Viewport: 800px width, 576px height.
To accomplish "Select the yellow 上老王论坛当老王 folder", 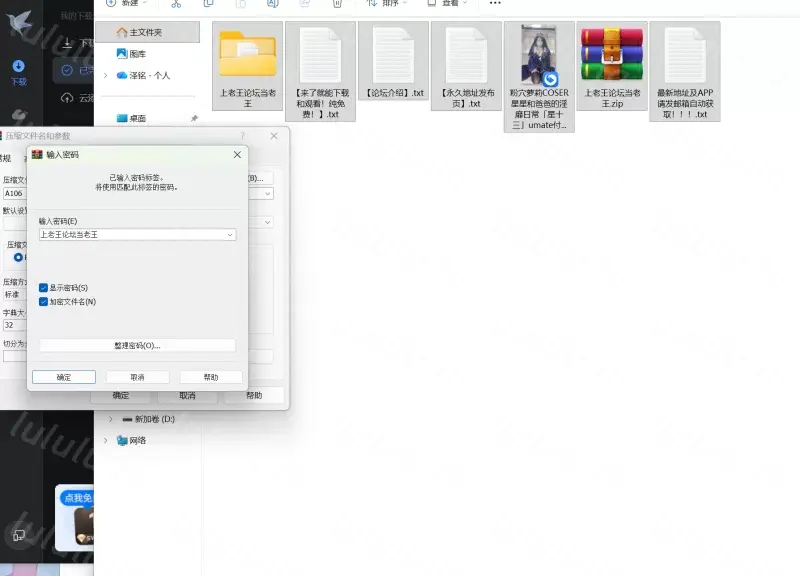I will [x=247, y=66].
